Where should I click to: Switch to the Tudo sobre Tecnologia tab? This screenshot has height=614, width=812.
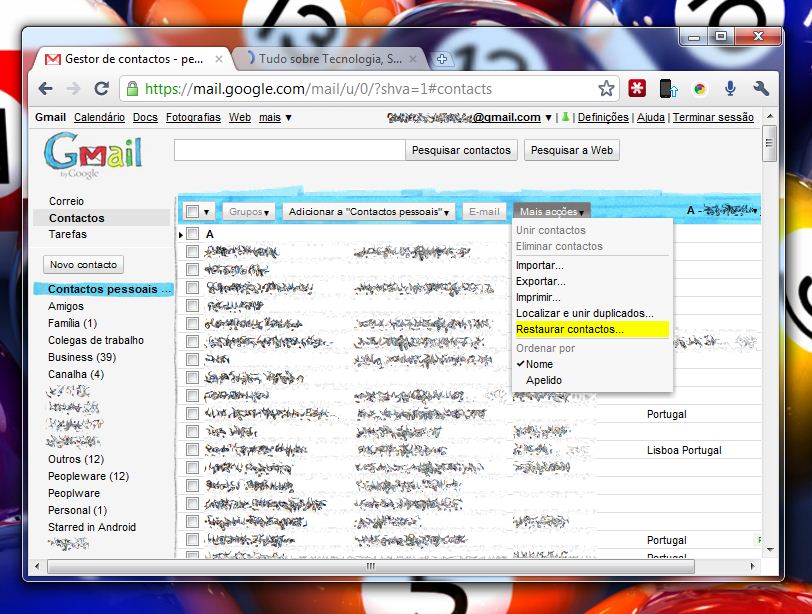tap(330, 59)
